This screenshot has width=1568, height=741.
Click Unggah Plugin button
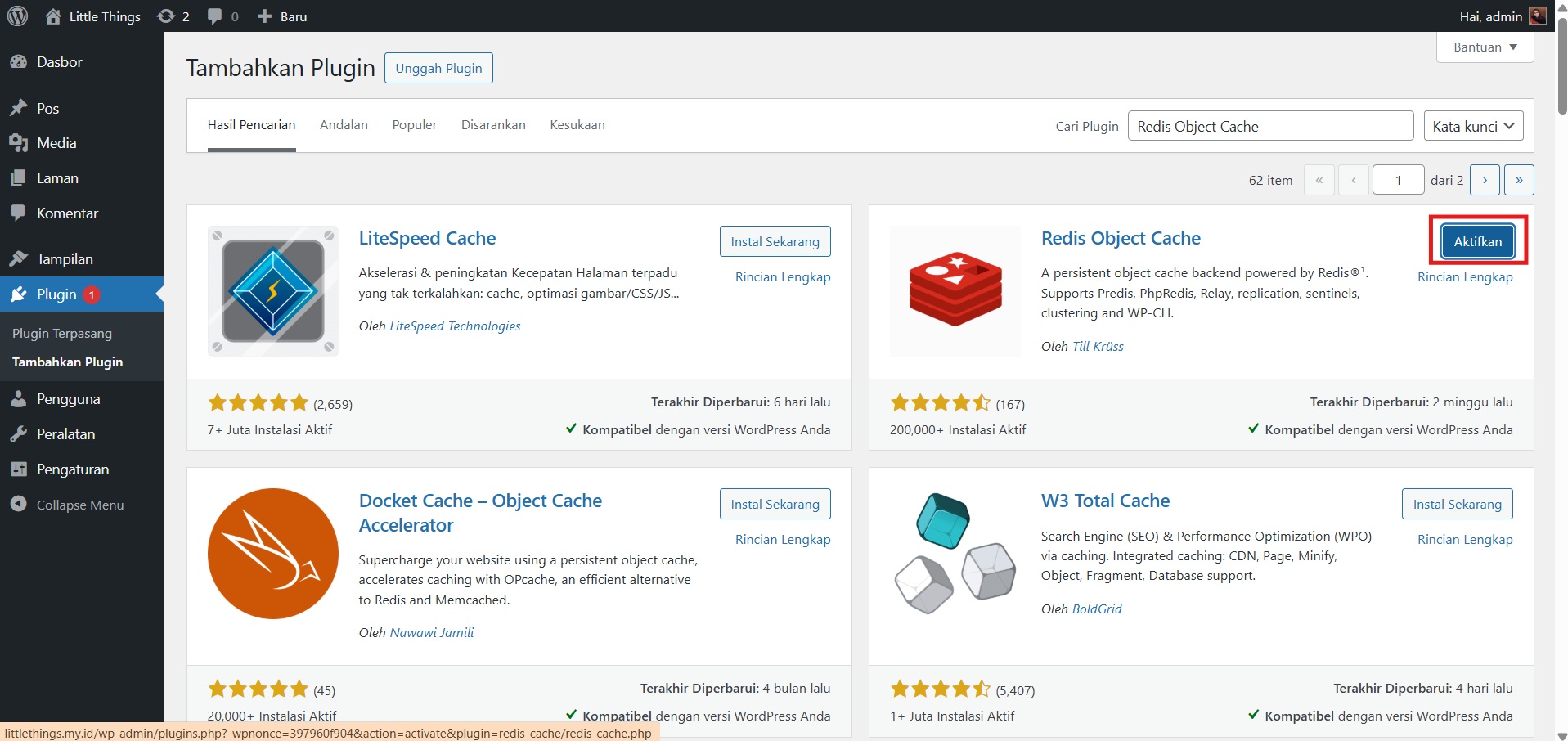tap(438, 67)
